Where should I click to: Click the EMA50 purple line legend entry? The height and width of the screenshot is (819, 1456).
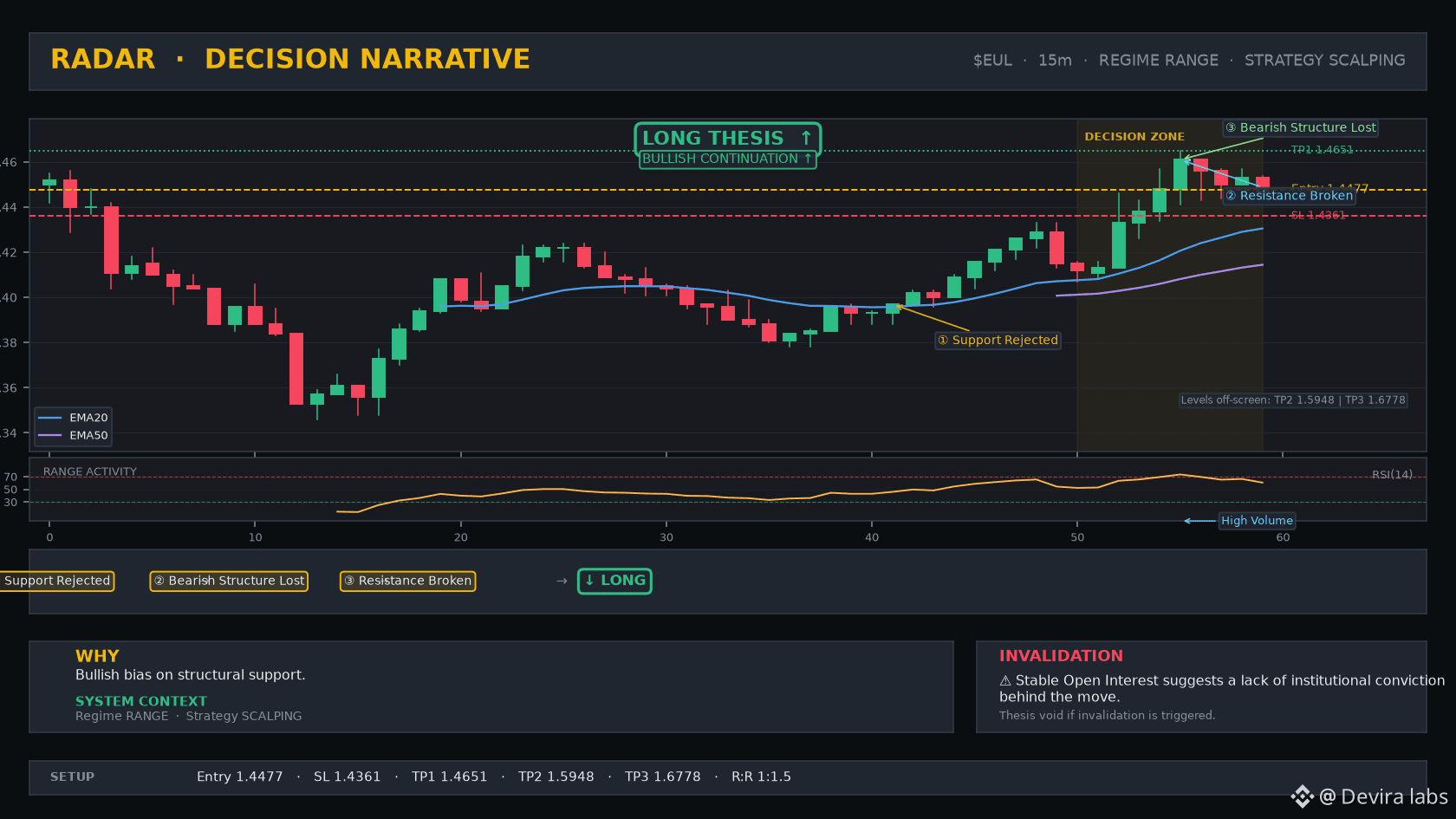(x=73, y=436)
